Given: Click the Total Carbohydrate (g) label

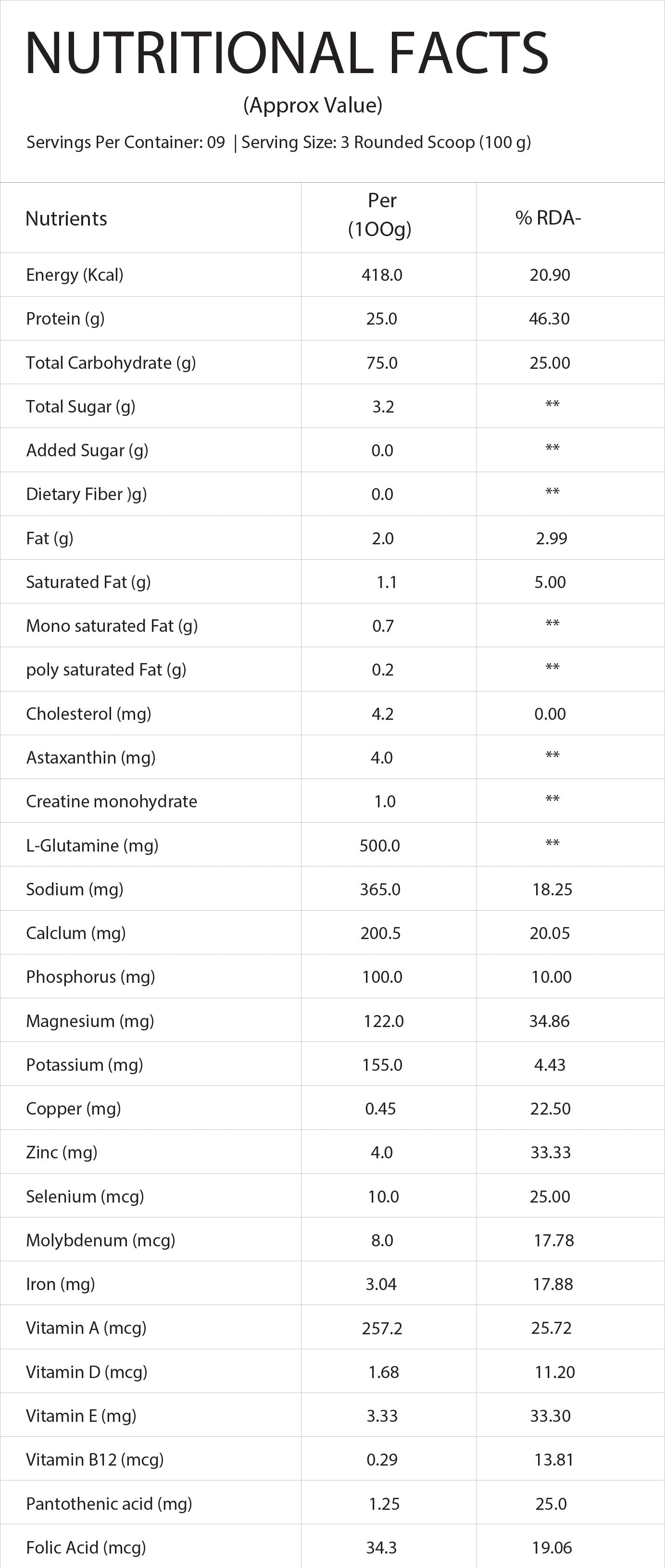Looking at the screenshot, I should [111, 363].
